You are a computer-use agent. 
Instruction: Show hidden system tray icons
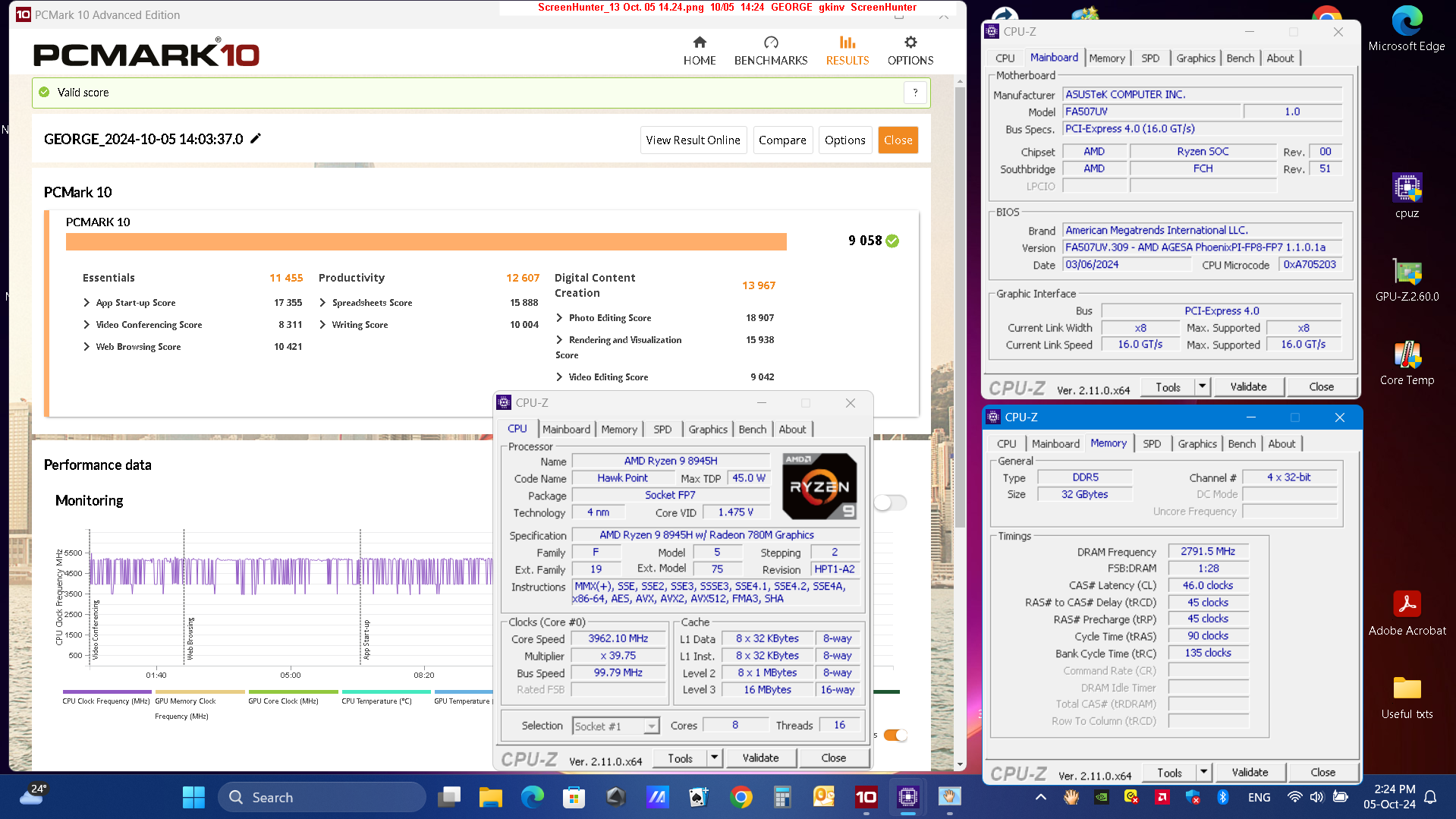(1040, 797)
